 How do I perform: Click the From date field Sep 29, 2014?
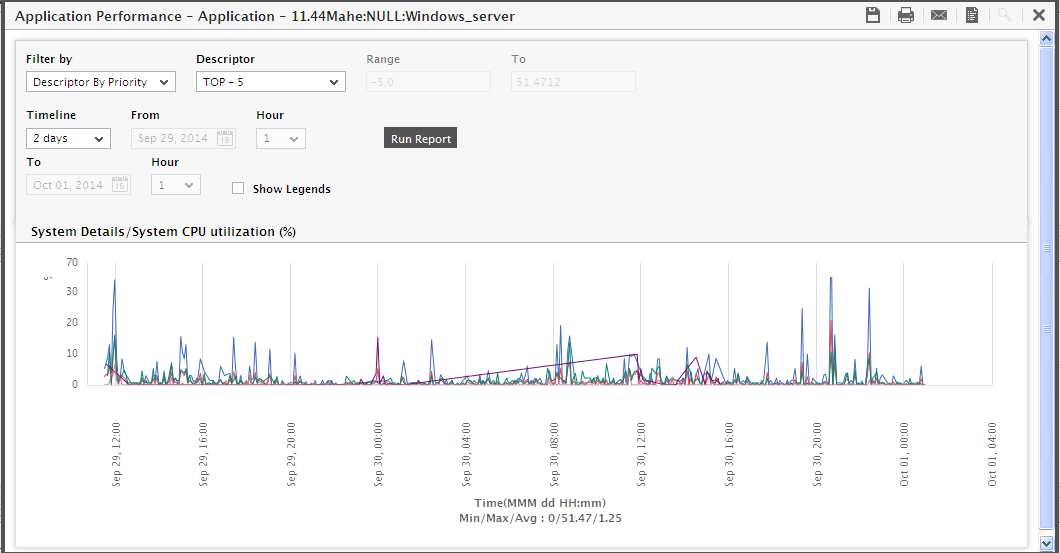[183, 139]
